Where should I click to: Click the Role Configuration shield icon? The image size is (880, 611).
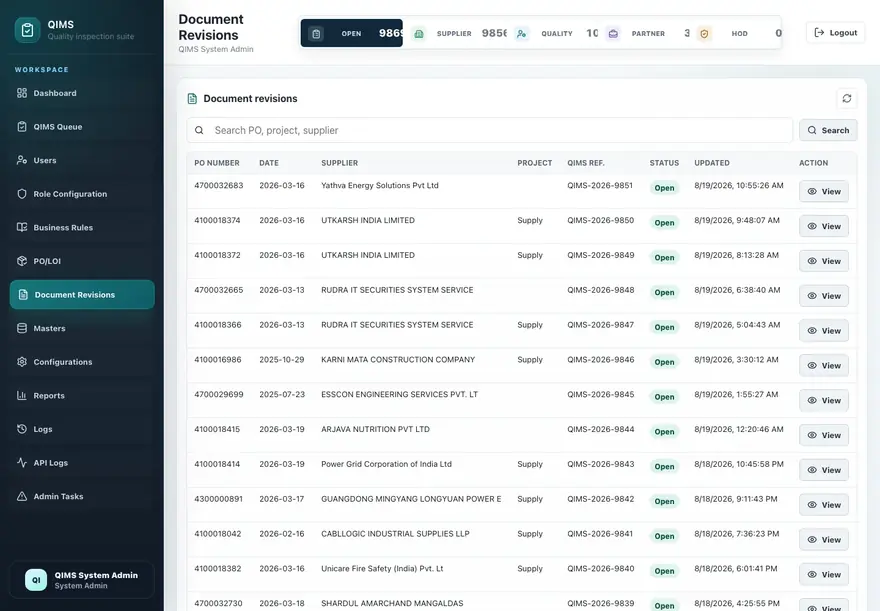point(22,194)
